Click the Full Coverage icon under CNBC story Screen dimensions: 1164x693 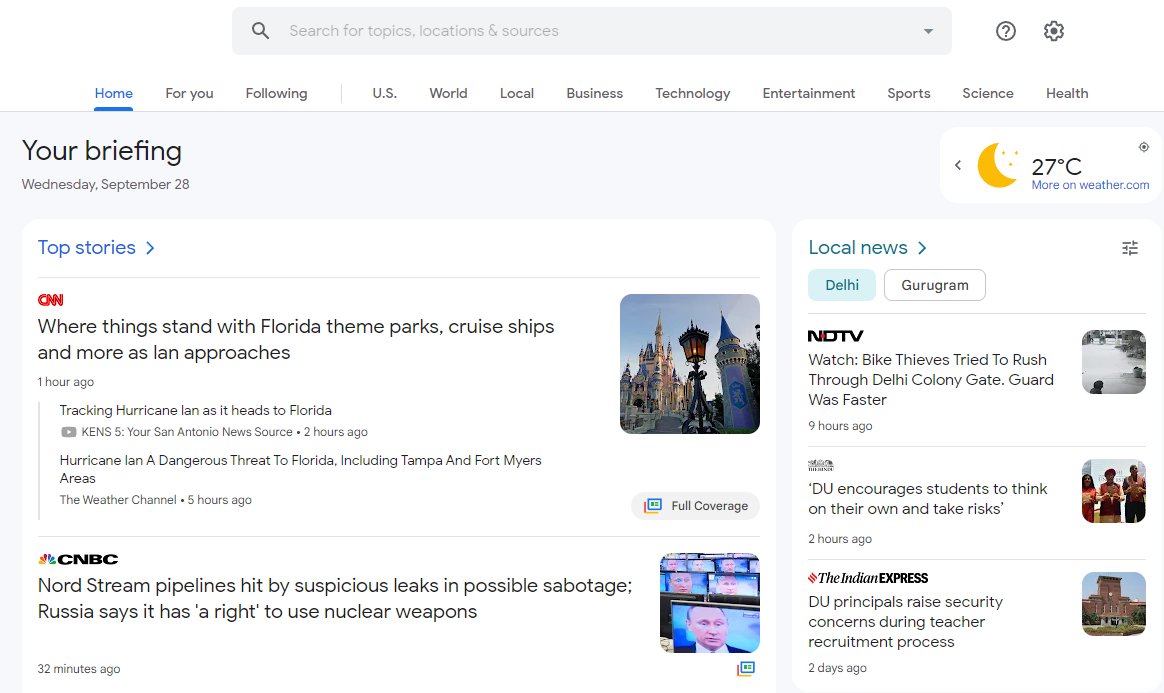pos(746,669)
